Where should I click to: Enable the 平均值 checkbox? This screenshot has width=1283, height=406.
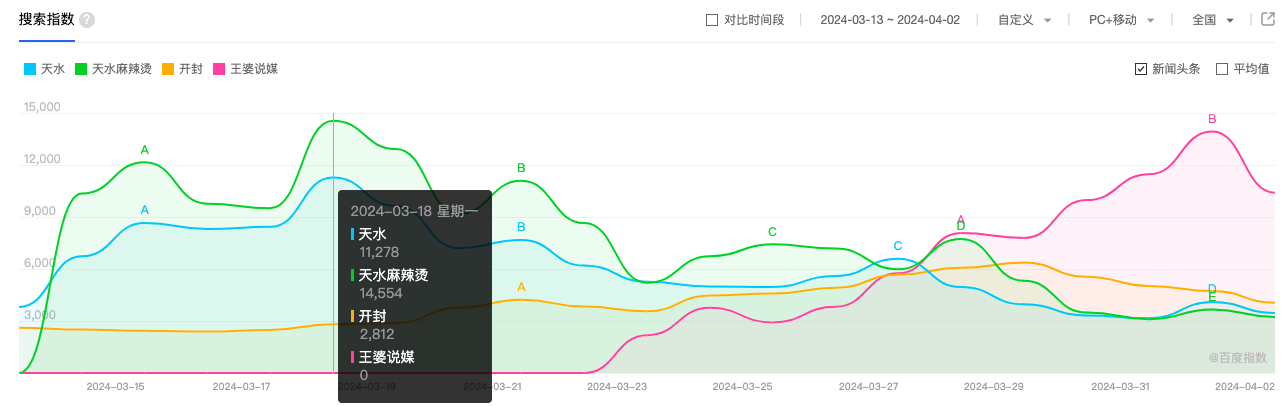click(x=1222, y=69)
